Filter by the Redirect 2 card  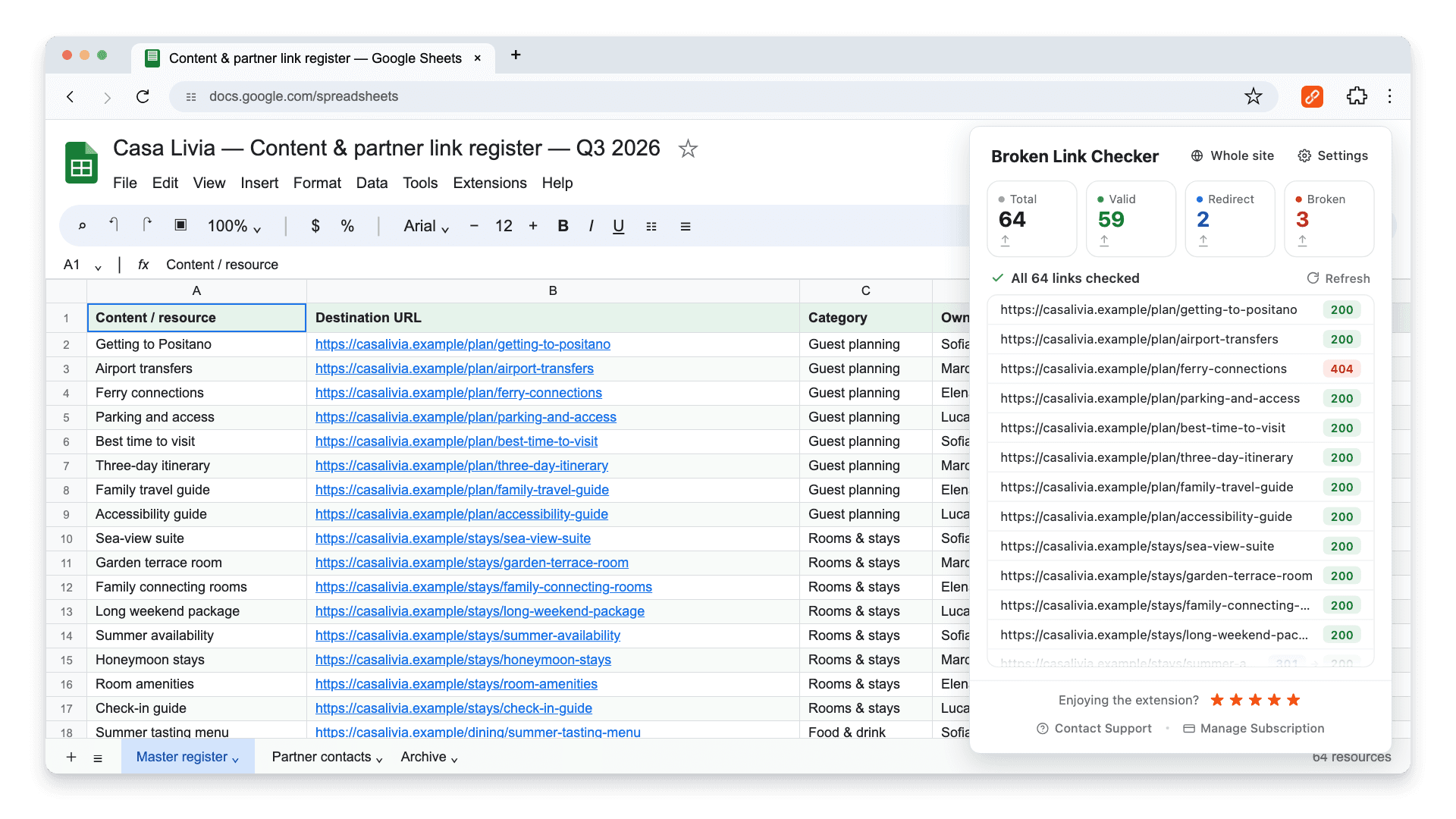click(x=1229, y=218)
